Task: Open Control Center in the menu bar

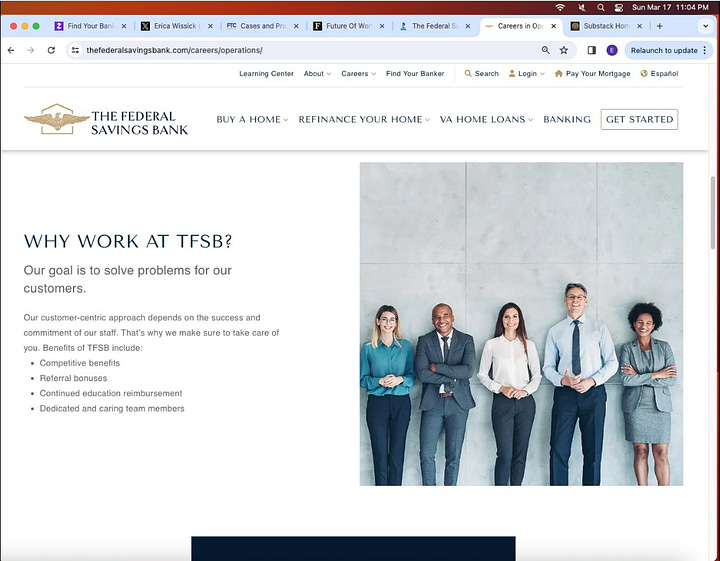Action: [619, 7]
